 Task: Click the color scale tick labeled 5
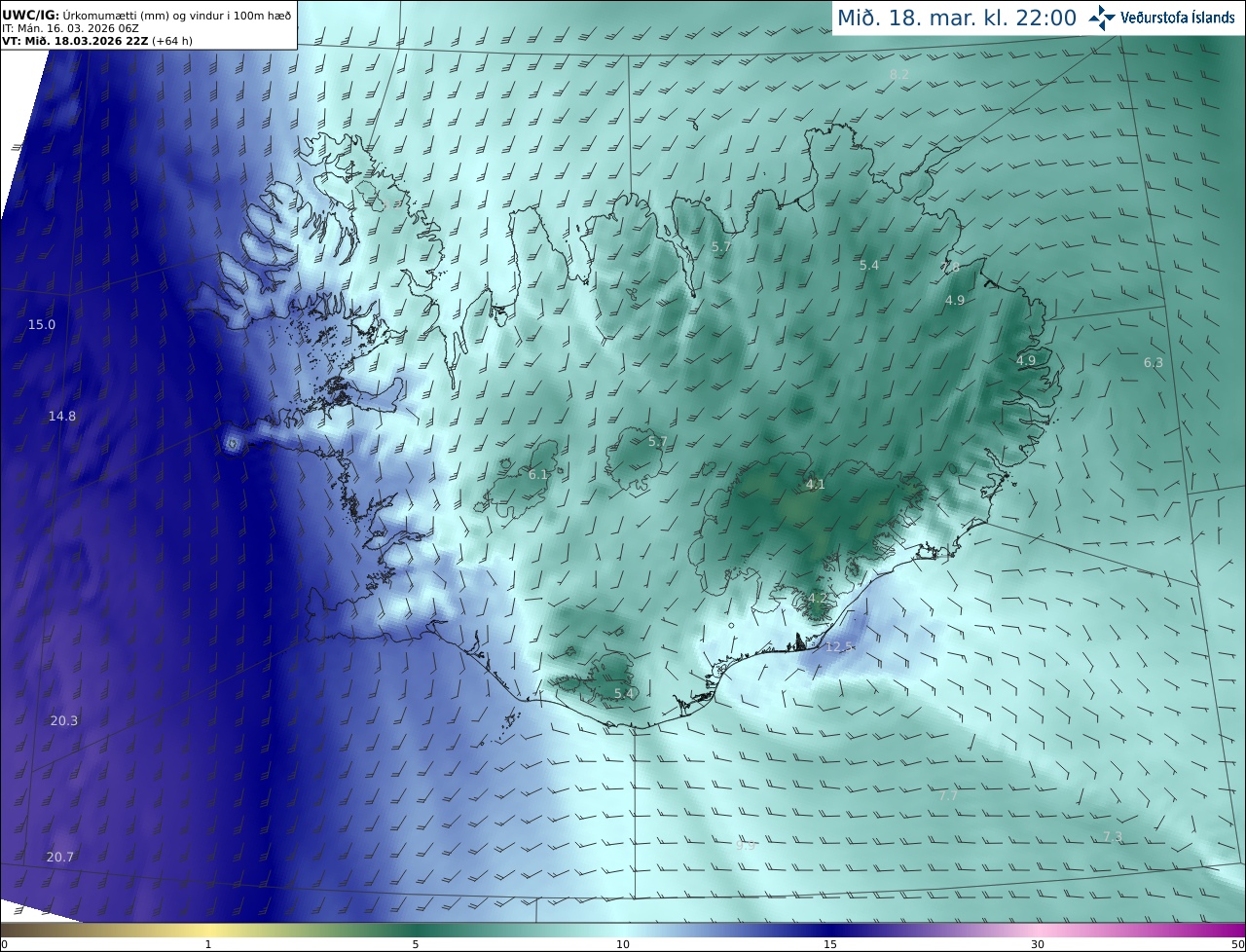(416, 944)
